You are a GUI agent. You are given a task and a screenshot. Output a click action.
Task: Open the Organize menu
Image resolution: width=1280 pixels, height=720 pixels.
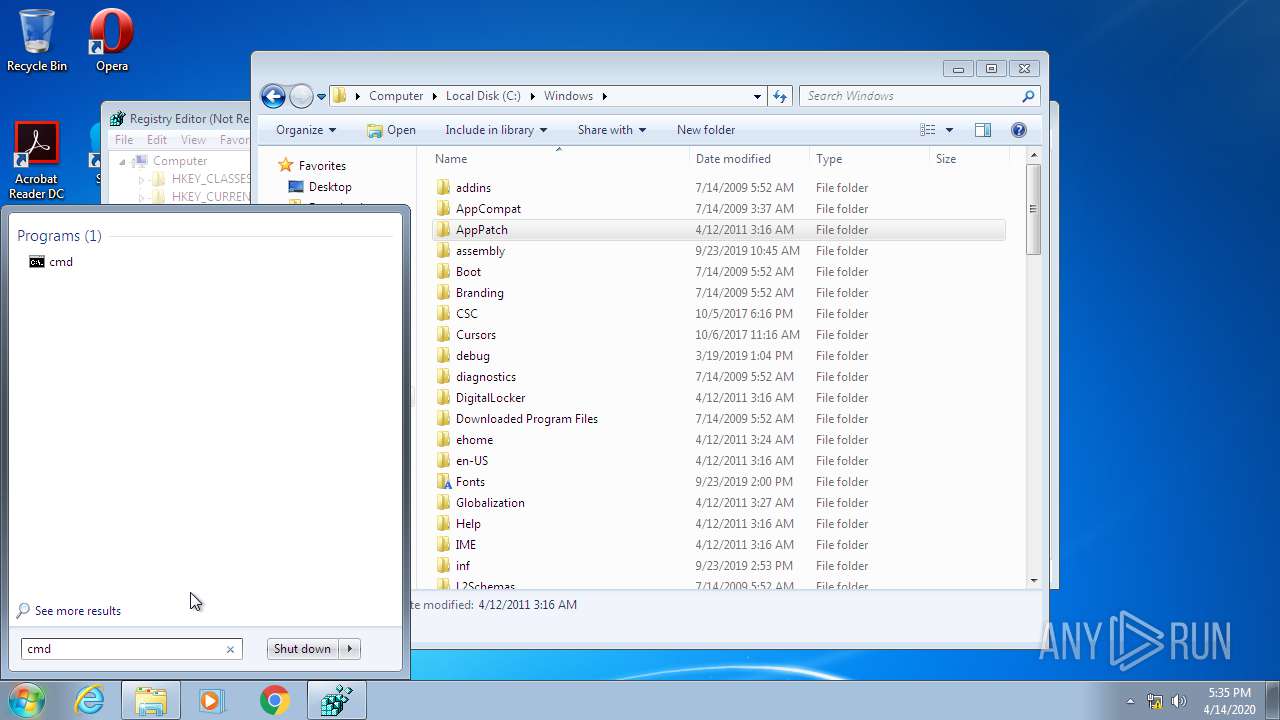click(306, 130)
